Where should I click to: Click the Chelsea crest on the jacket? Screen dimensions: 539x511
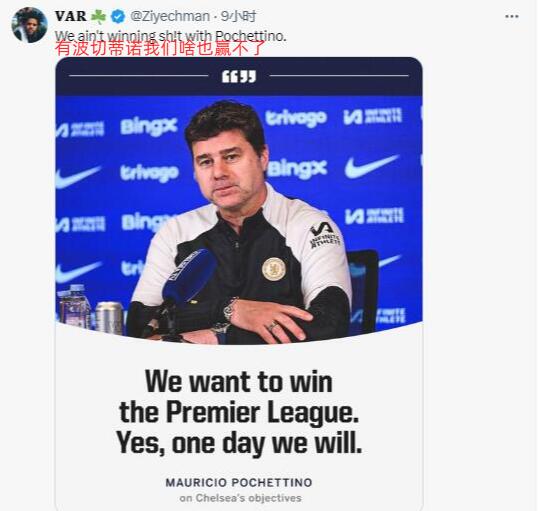coord(274,269)
